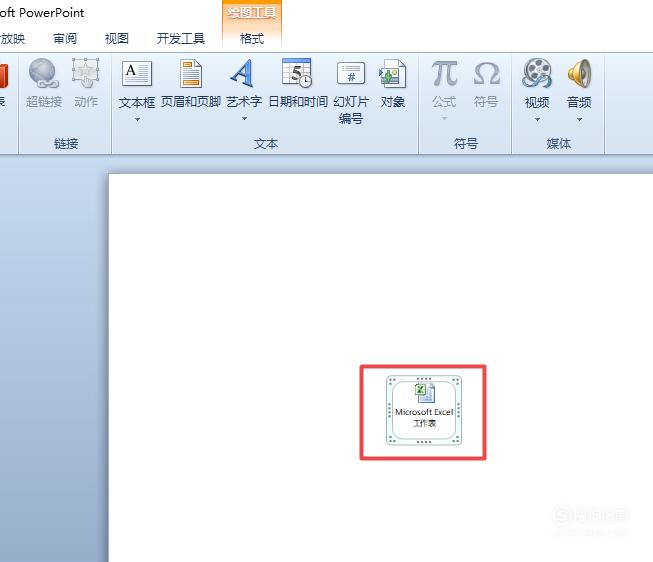
Task: Open the Developer (开发工具) tab
Action: point(181,39)
